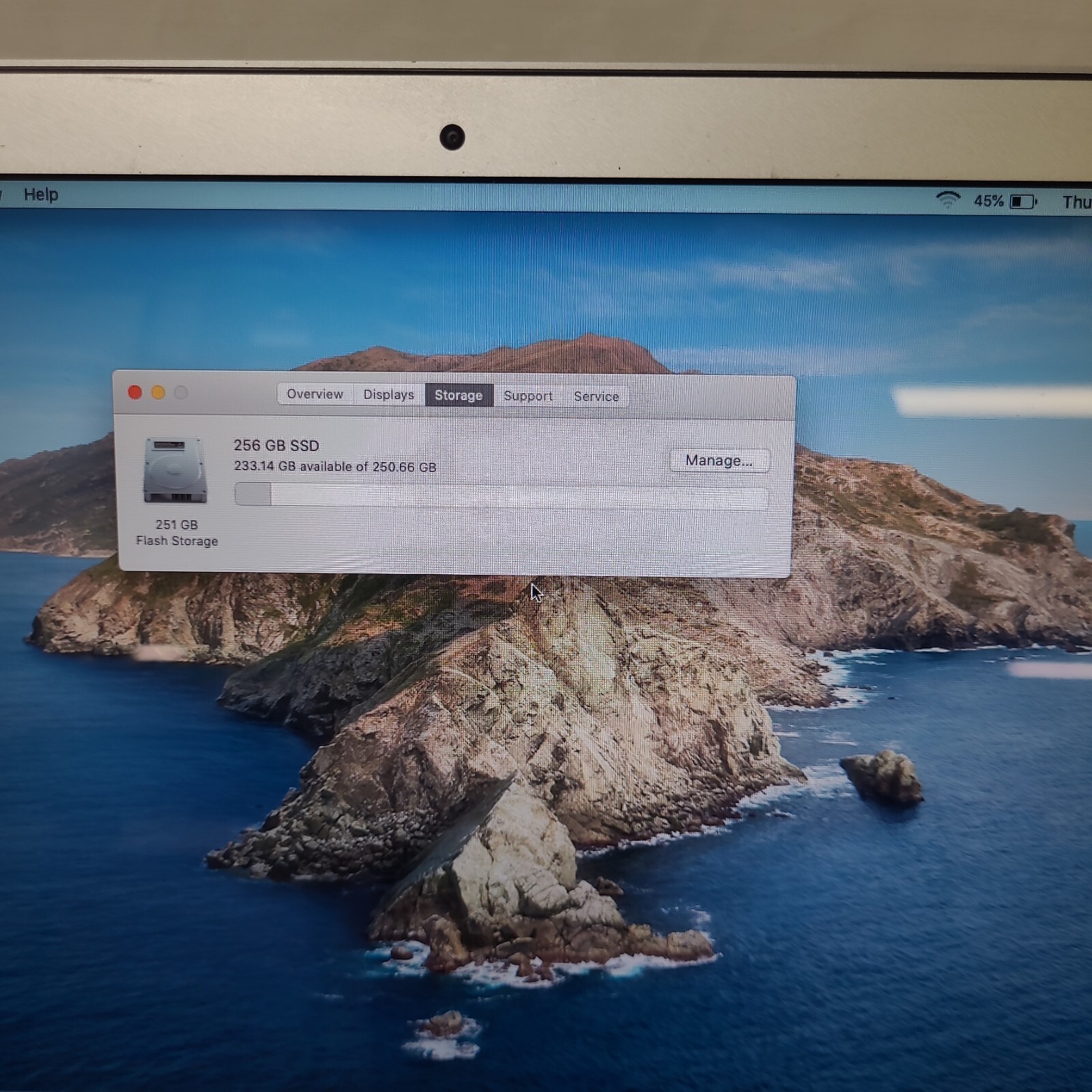Viewport: 1092px width, 1092px height.
Task: Click the battery status icon
Action: [1023, 202]
